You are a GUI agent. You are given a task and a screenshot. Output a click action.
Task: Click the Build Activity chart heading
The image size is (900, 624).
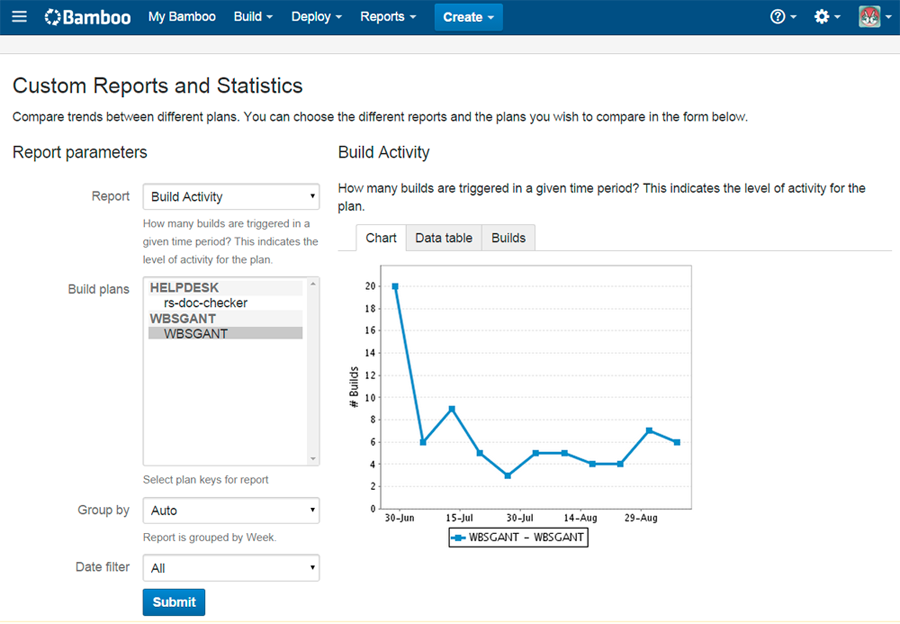[384, 153]
